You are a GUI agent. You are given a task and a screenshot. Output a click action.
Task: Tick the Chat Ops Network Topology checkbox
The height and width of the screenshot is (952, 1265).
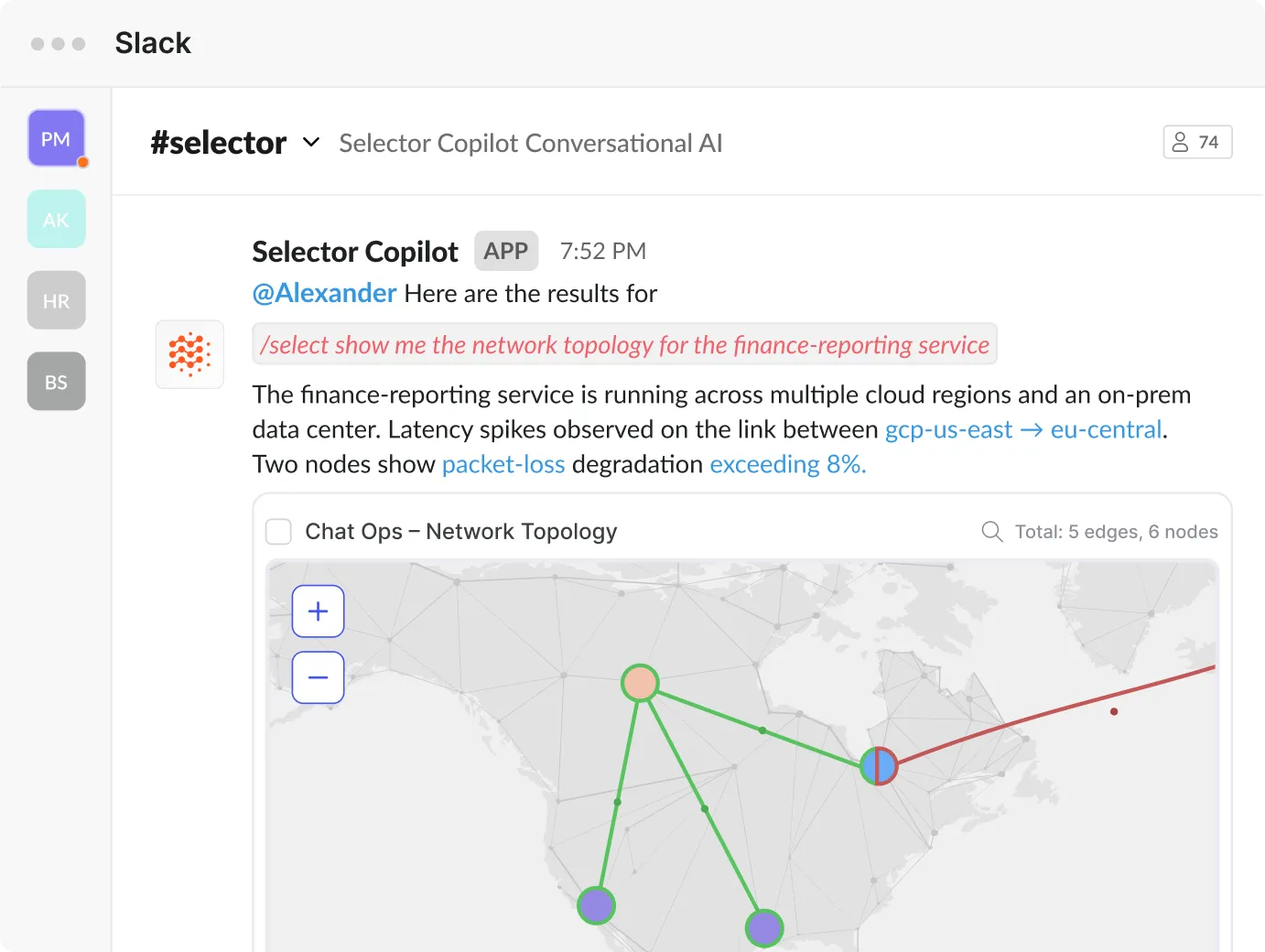pyautogui.click(x=278, y=532)
